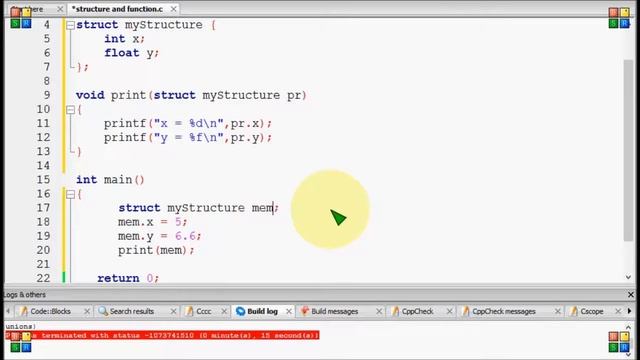Click the build log scroll up arrow

(629, 327)
